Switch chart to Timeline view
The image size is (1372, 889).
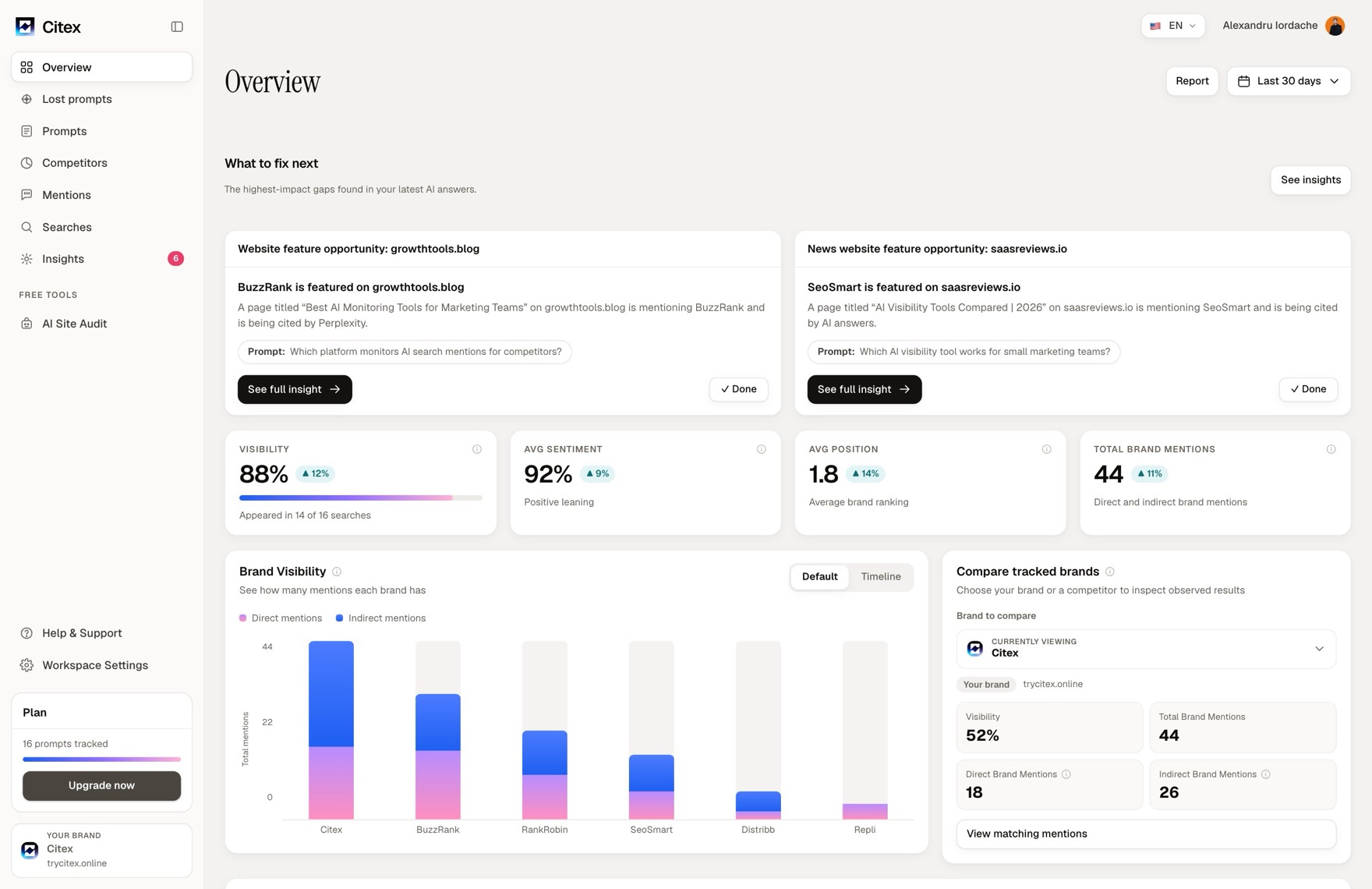click(880, 576)
